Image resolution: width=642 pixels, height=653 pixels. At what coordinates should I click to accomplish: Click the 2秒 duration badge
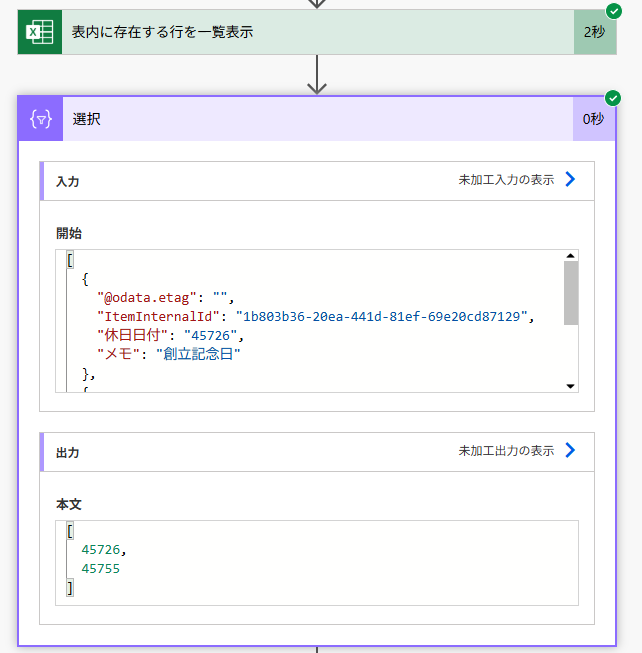(x=595, y=32)
